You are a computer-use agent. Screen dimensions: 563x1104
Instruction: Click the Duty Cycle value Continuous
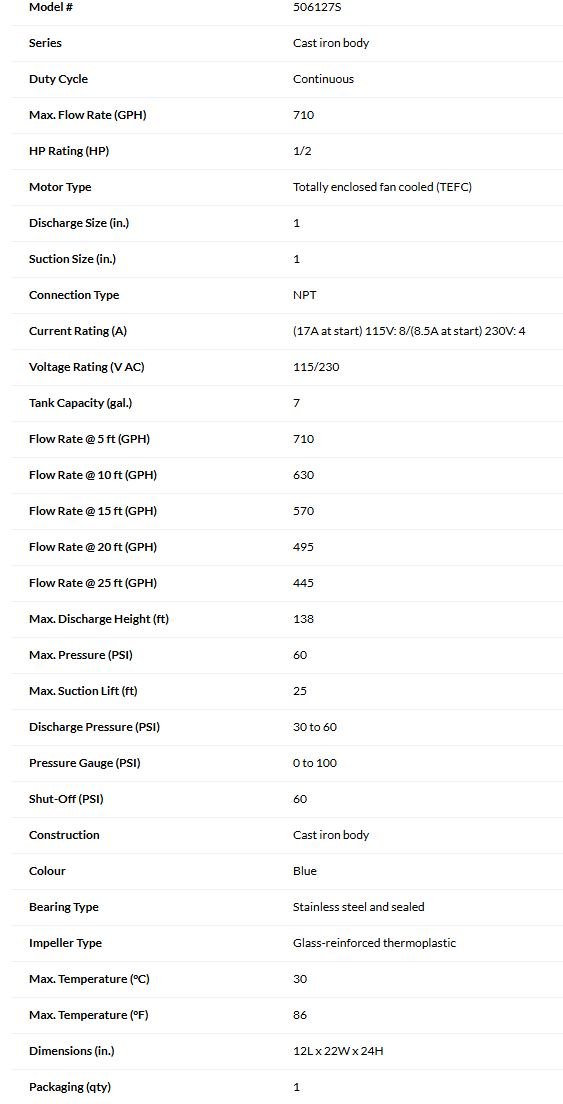[x=323, y=79]
